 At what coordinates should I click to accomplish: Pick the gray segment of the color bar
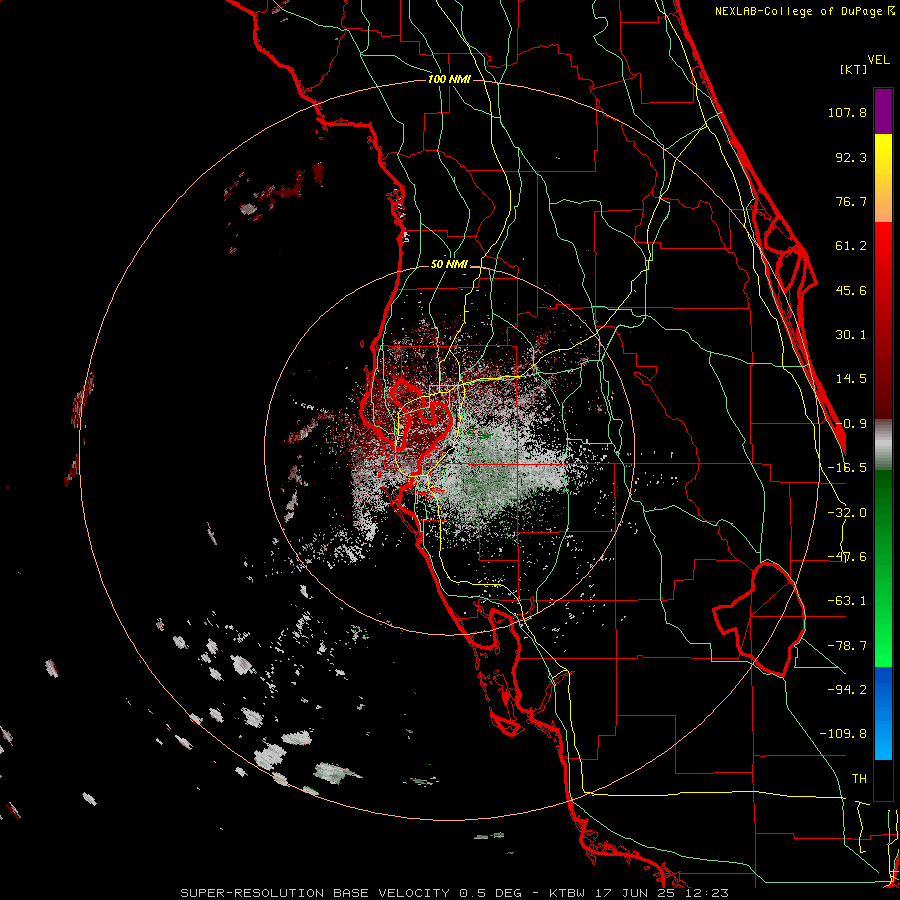tap(883, 445)
